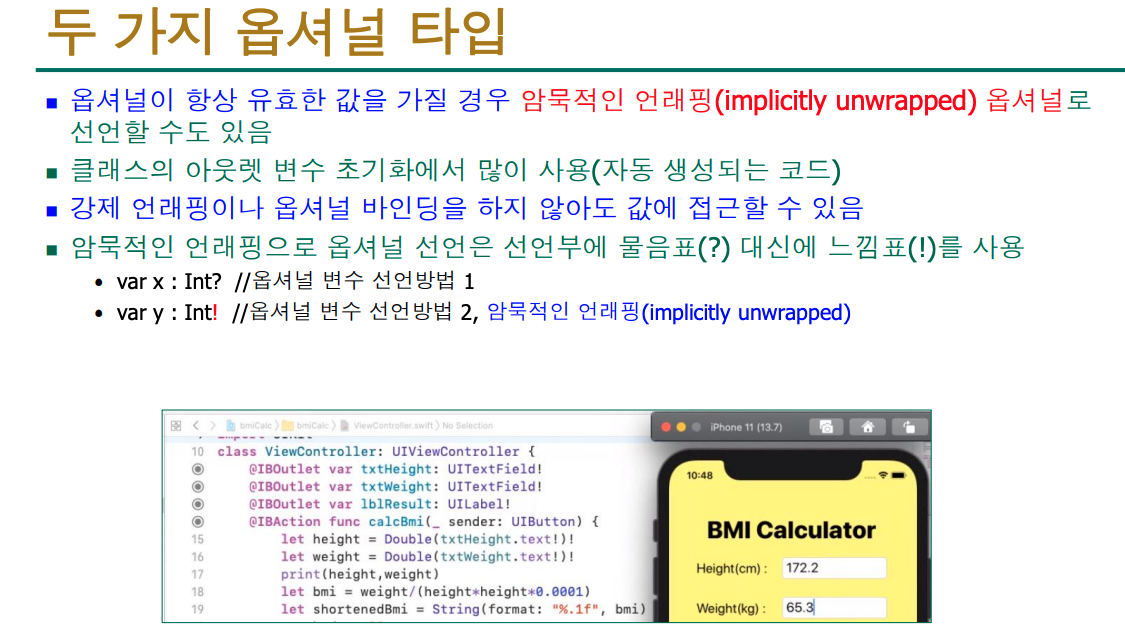The image size is (1125, 641).
Task: Open the Xcode related items grid icon
Action: (x=176, y=426)
